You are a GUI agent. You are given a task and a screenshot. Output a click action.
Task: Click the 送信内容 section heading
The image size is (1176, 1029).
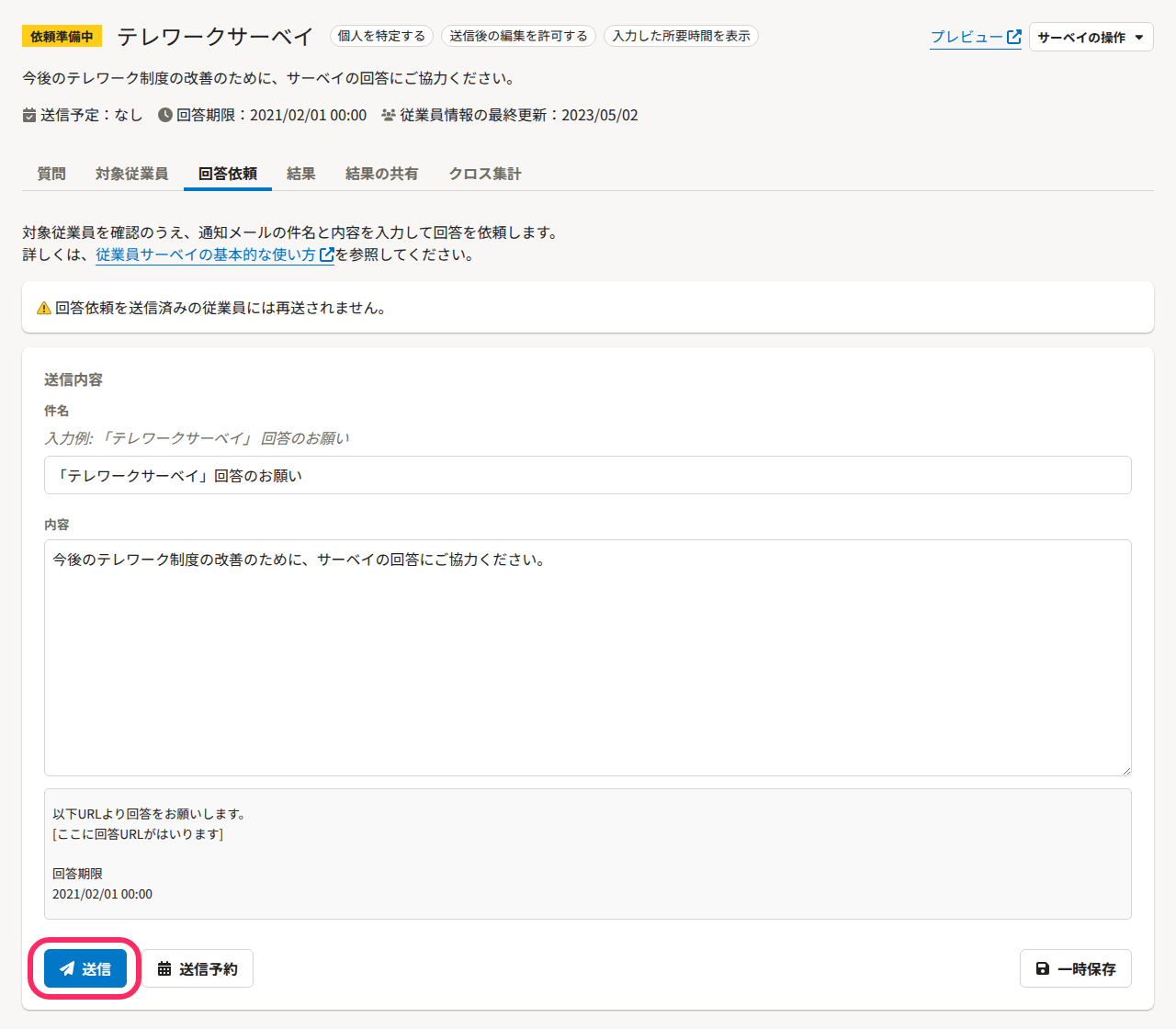click(x=73, y=379)
